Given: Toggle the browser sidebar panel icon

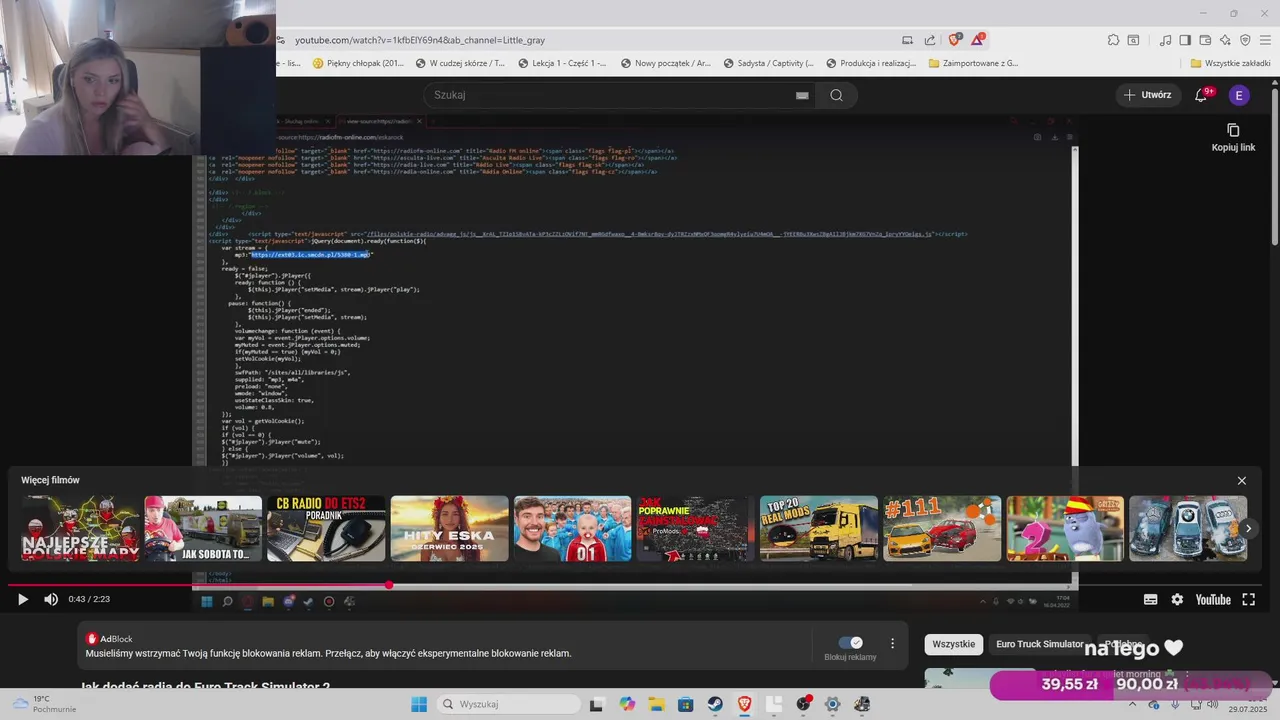Looking at the screenshot, I should tap(1185, 40).
